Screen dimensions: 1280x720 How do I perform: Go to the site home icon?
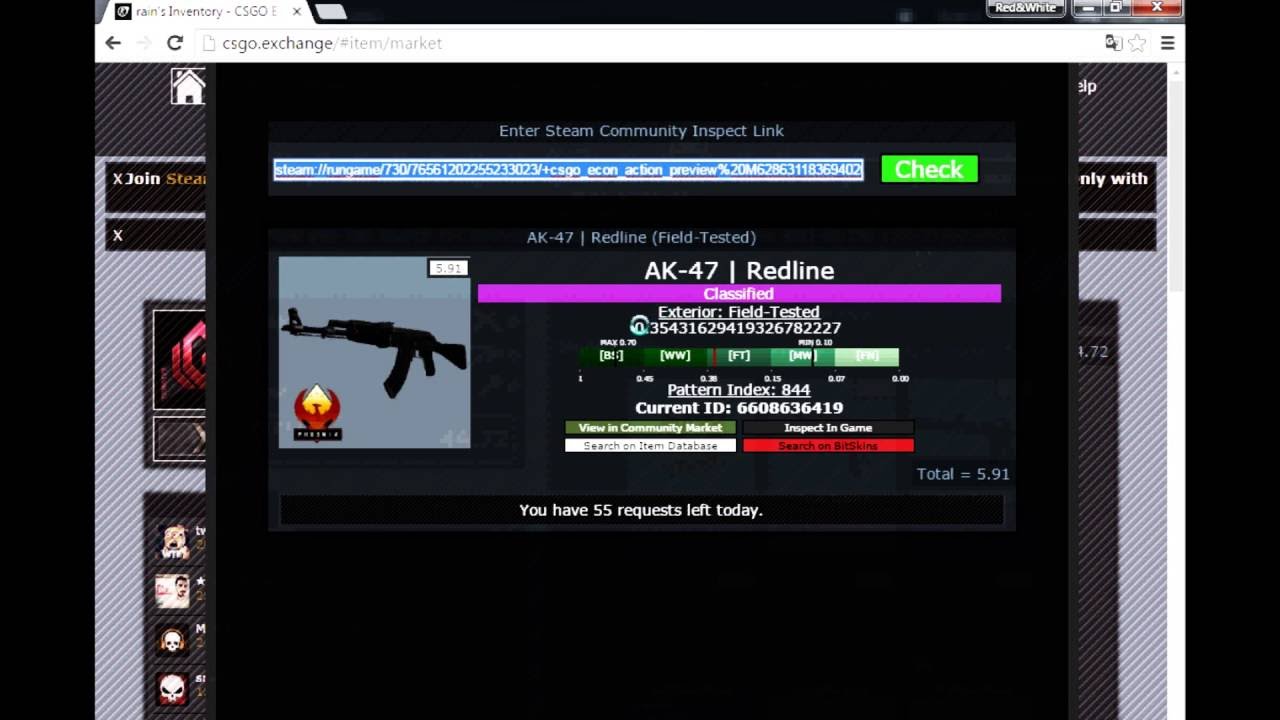coord(187,86)
